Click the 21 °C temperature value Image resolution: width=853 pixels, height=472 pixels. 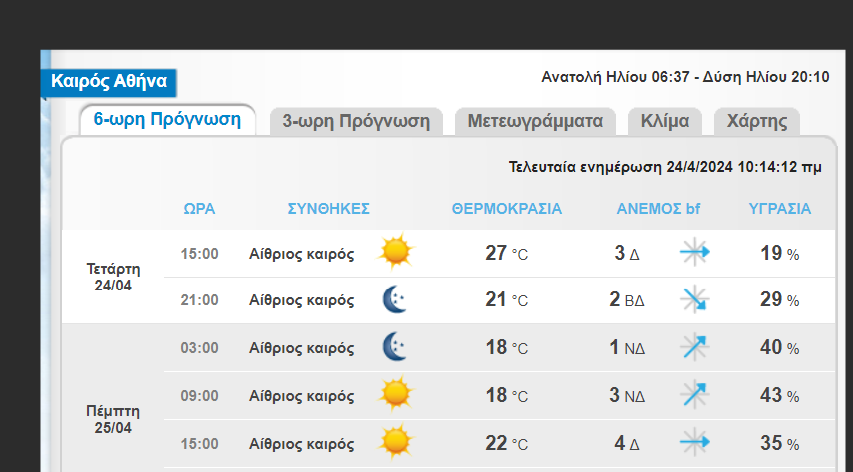point(506,300)
